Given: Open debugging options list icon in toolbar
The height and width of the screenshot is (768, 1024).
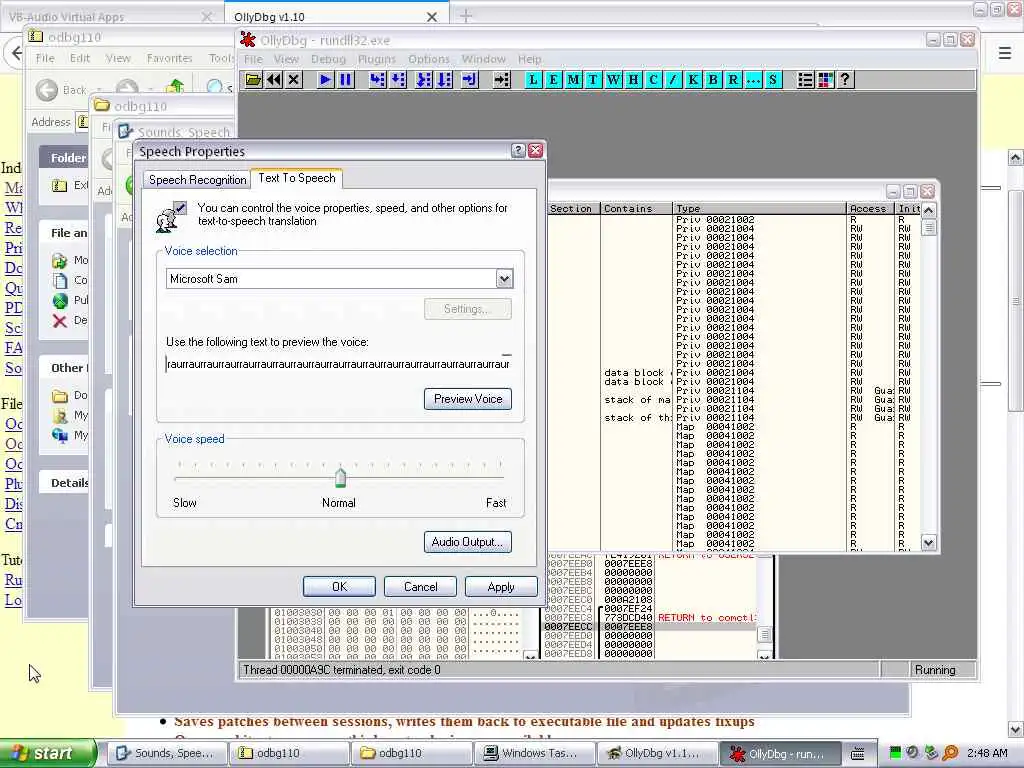Looking at the screenshot, I should (805, 80).
